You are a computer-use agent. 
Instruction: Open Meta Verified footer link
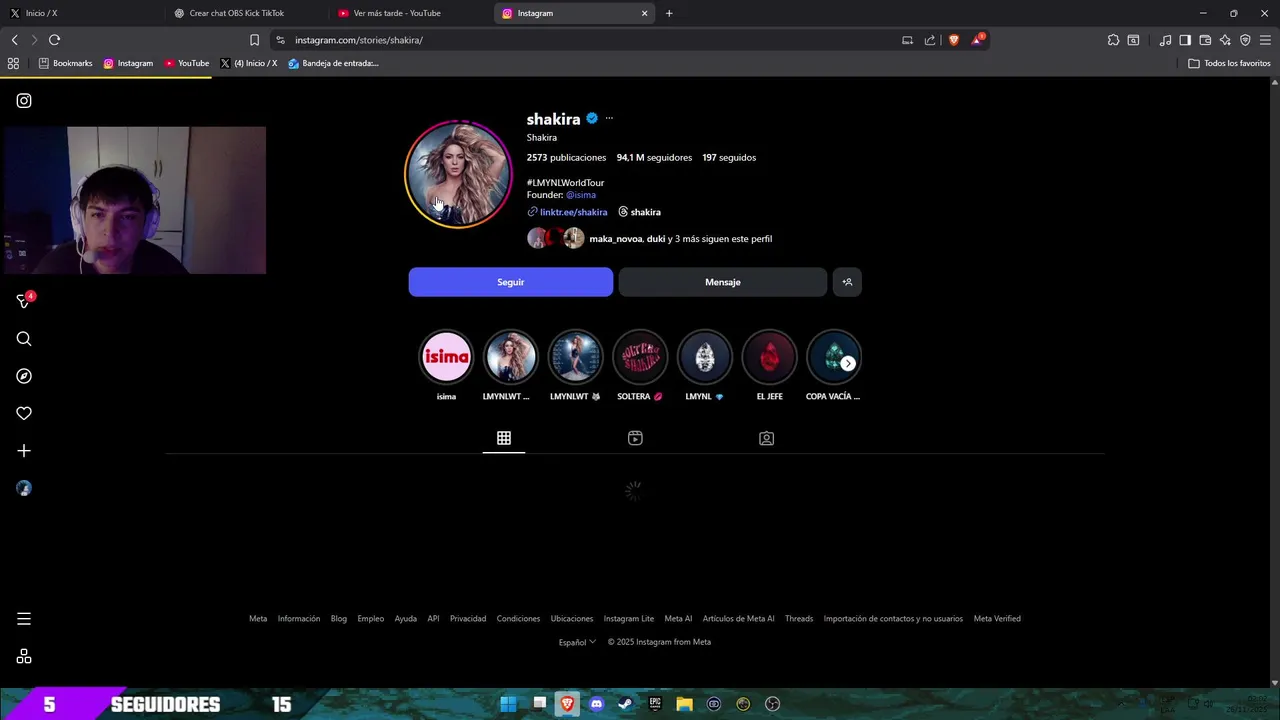tap(997, 619)
